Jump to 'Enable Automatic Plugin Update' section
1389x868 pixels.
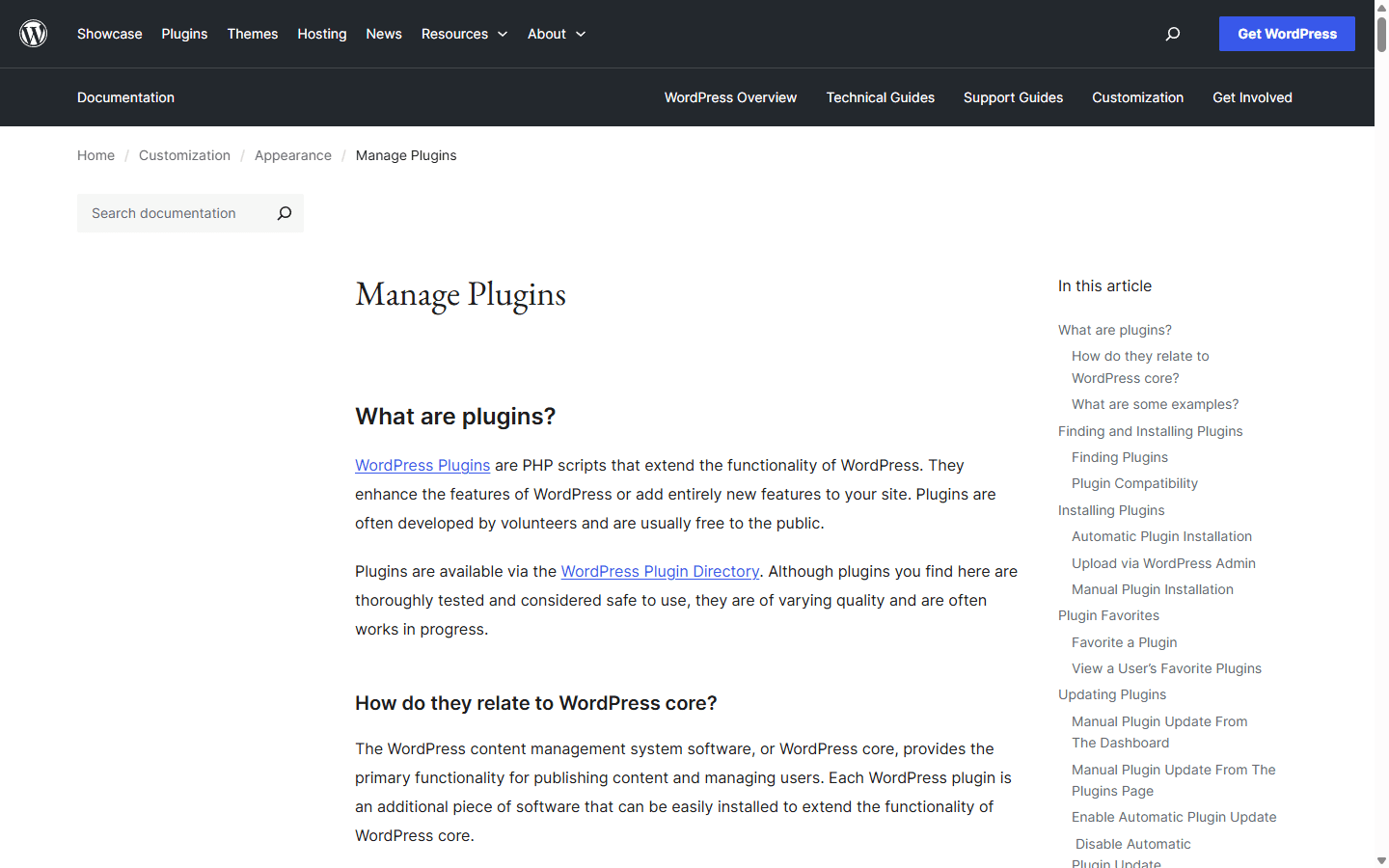tap(1174, 817)
